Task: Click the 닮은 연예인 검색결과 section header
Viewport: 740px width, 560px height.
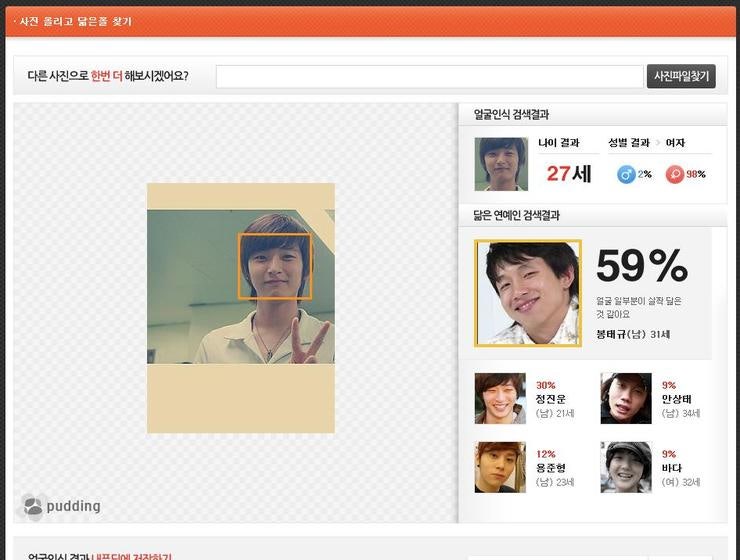Action: point(516,215)
